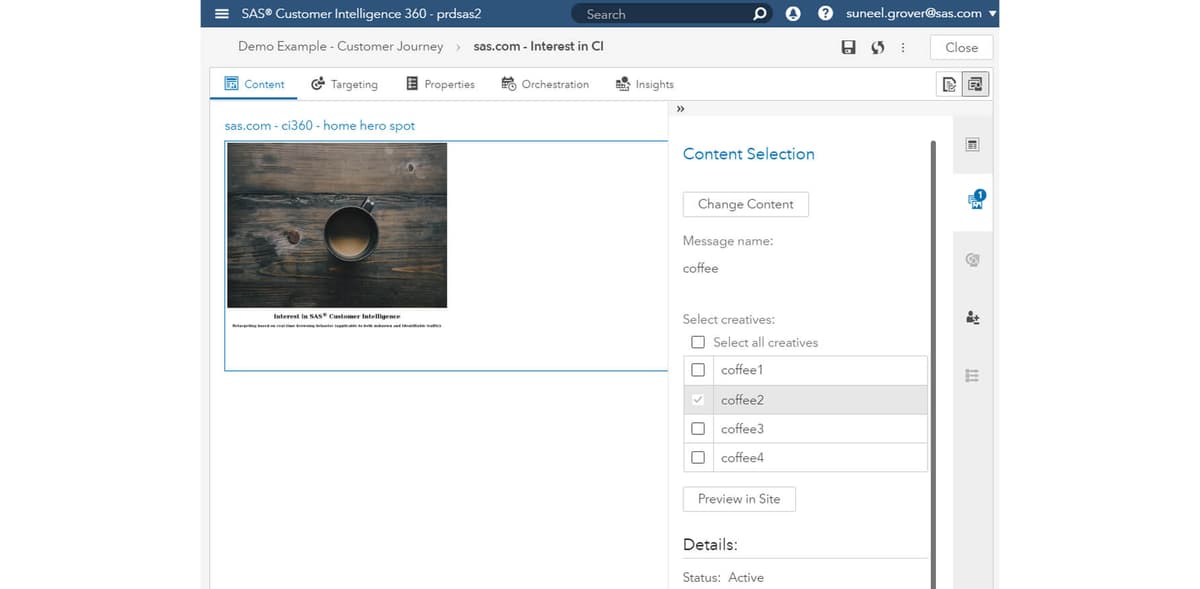Click the Targeting tab icon

318,84
